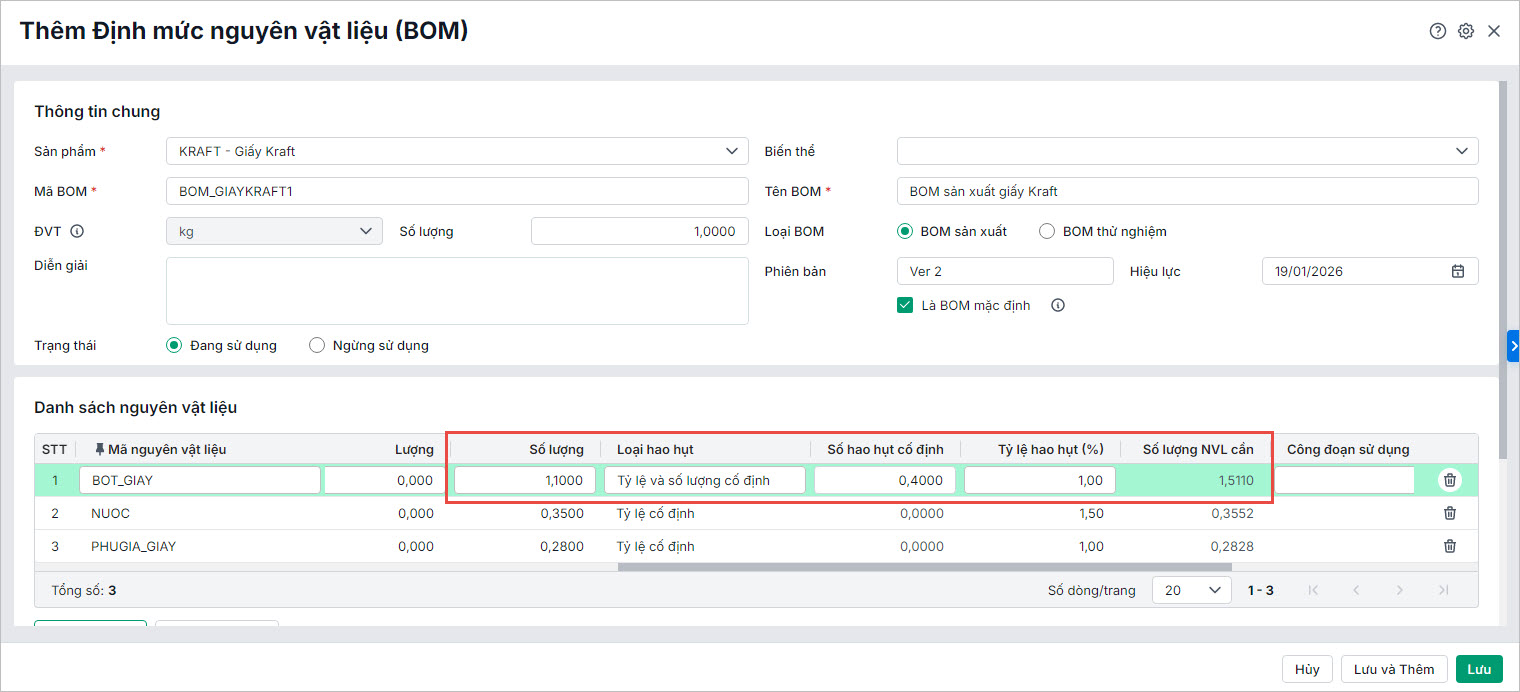Expand the blue right side panel arrow
Image resolution: width=1520 pixels, height=692 pixels.
1513,345
